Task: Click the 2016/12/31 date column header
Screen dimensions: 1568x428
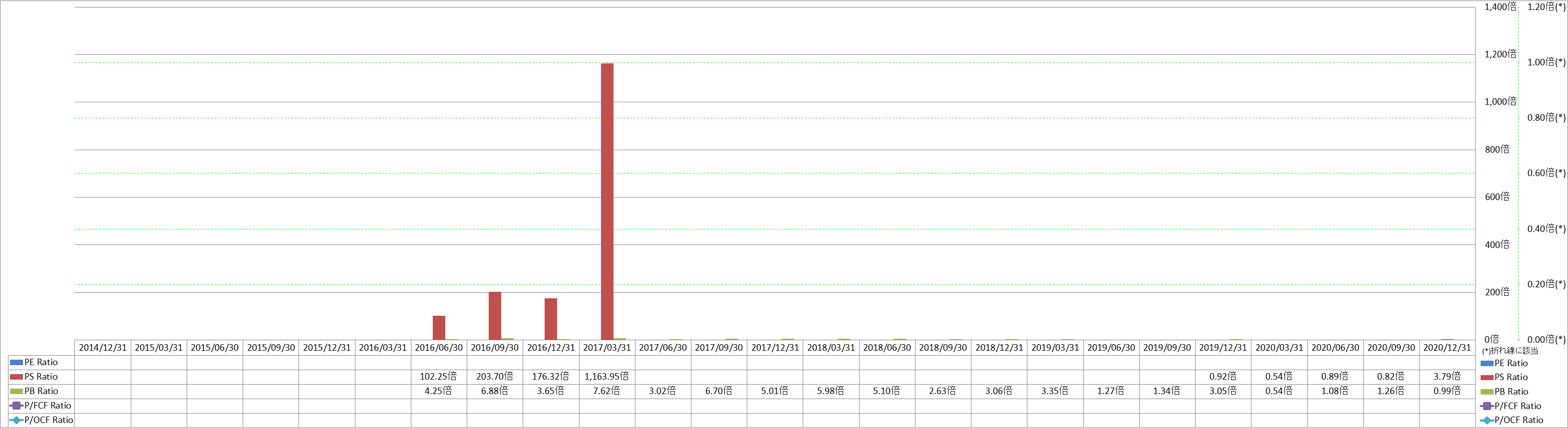Action: [x=551, y=348]
